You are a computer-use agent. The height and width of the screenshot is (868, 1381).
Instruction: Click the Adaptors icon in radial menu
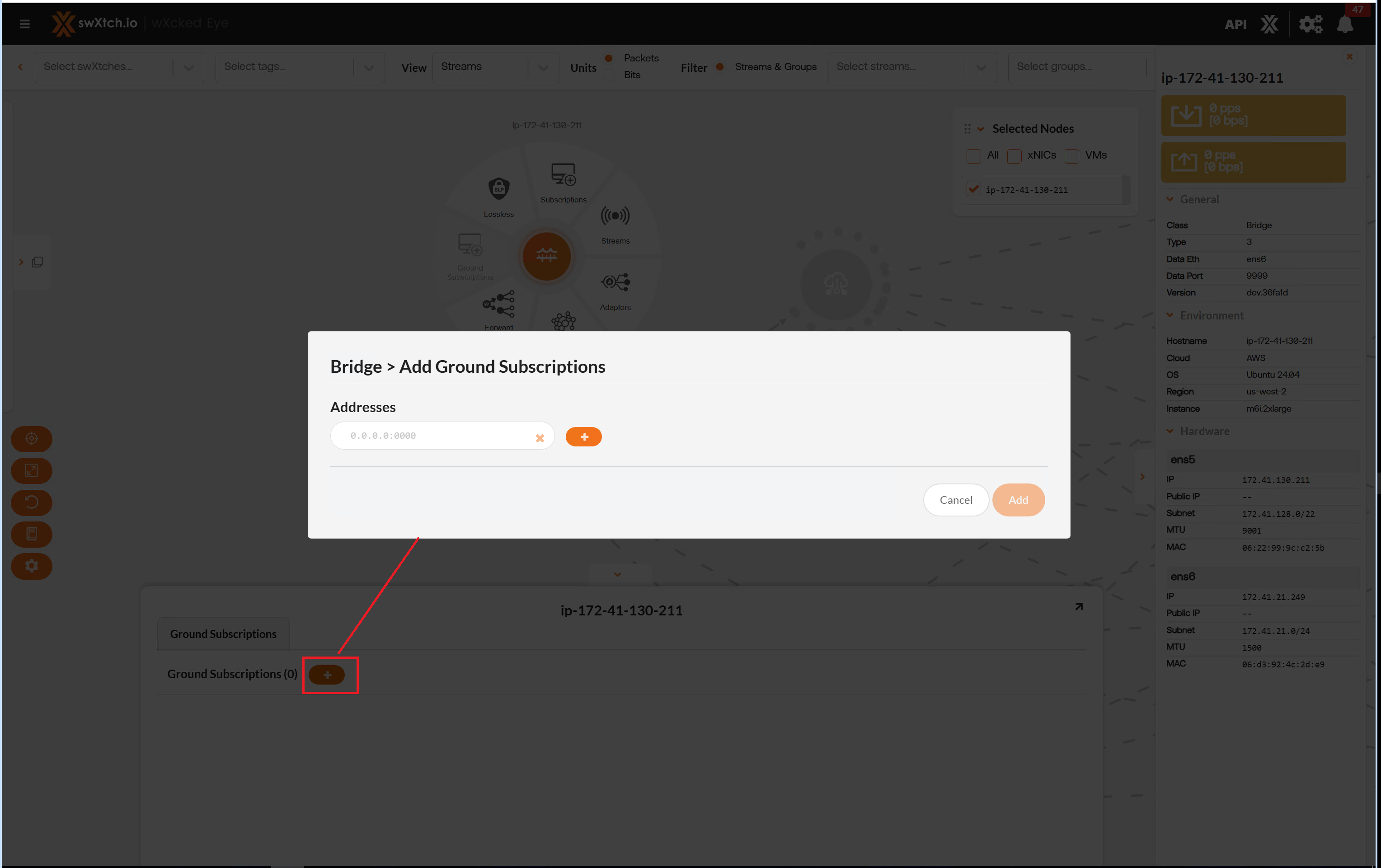(615, 282)
